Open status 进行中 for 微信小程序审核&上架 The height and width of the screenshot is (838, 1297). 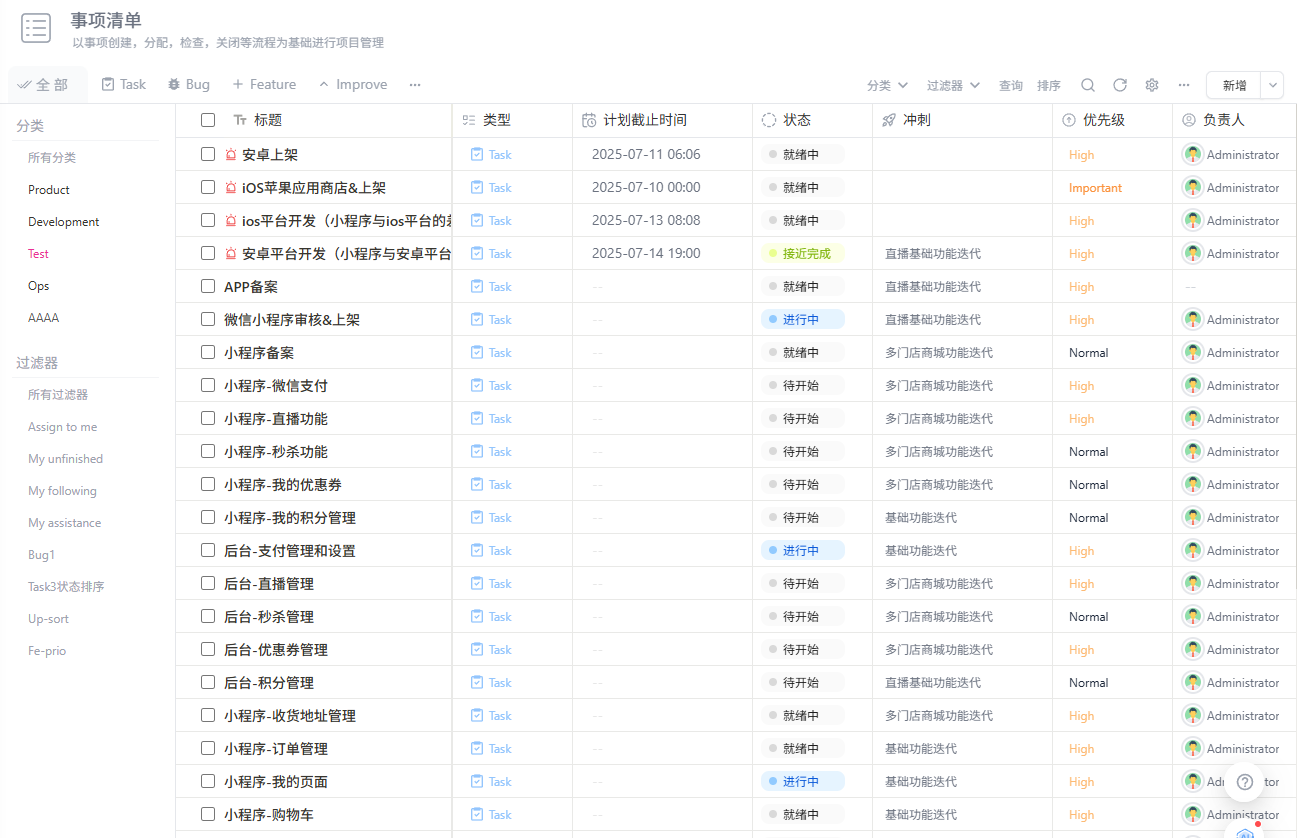(803, 320)
